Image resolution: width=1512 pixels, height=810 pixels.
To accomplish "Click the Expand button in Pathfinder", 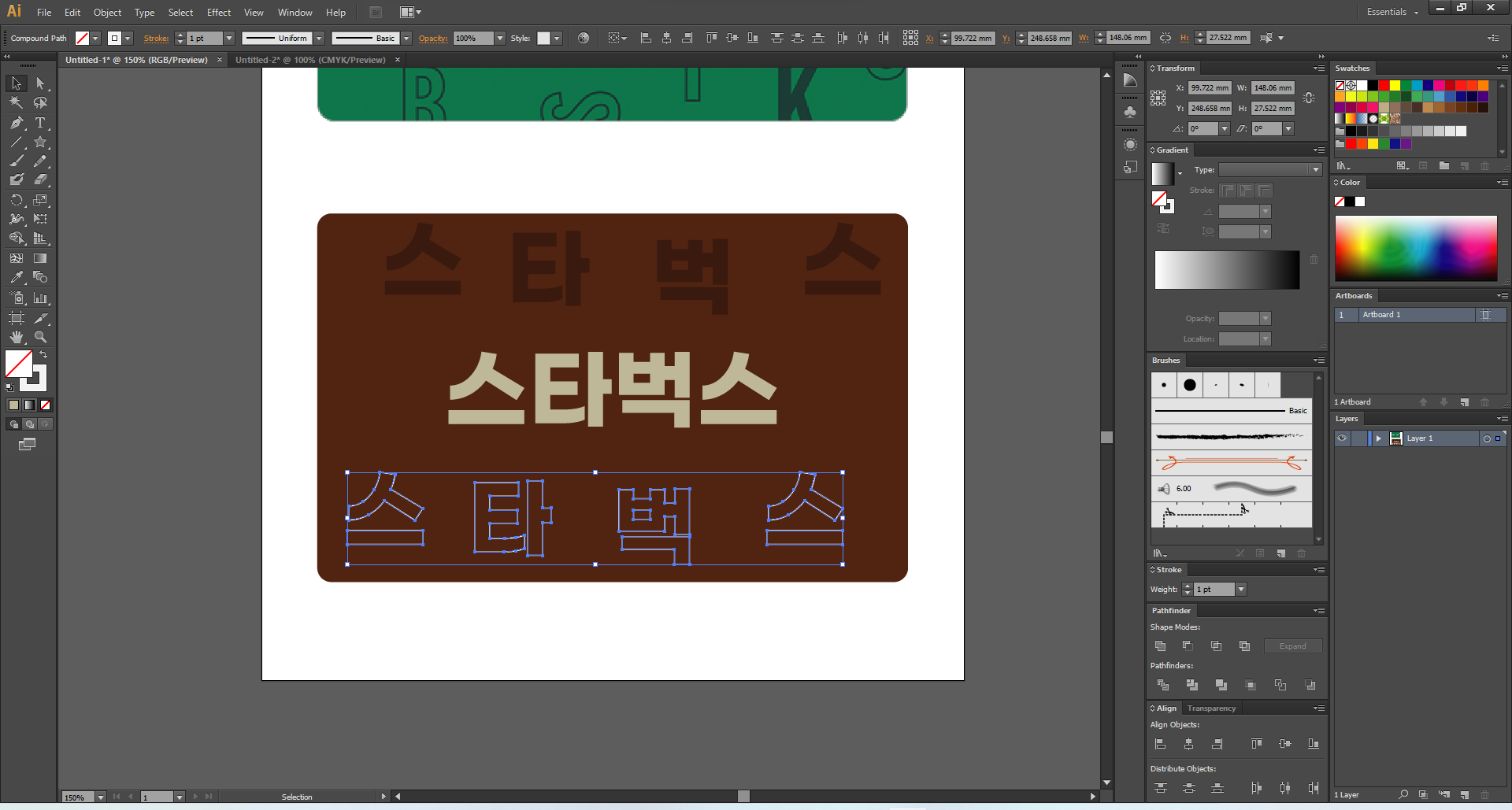I will [1292, 646].
